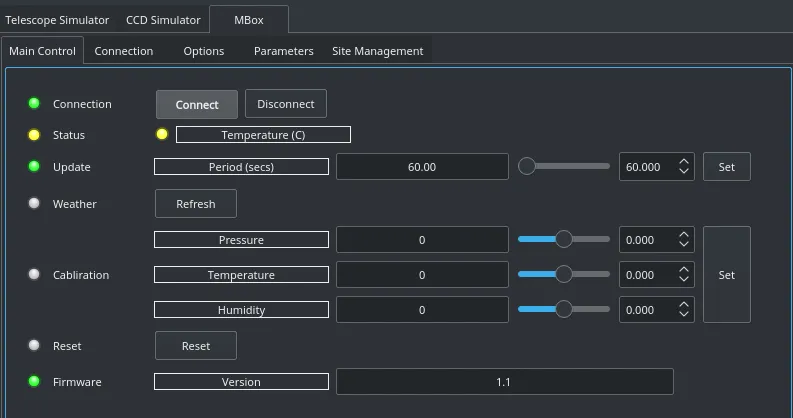Click the green Update status LED
Screen dimensions: 793x418
coord(34,166)
